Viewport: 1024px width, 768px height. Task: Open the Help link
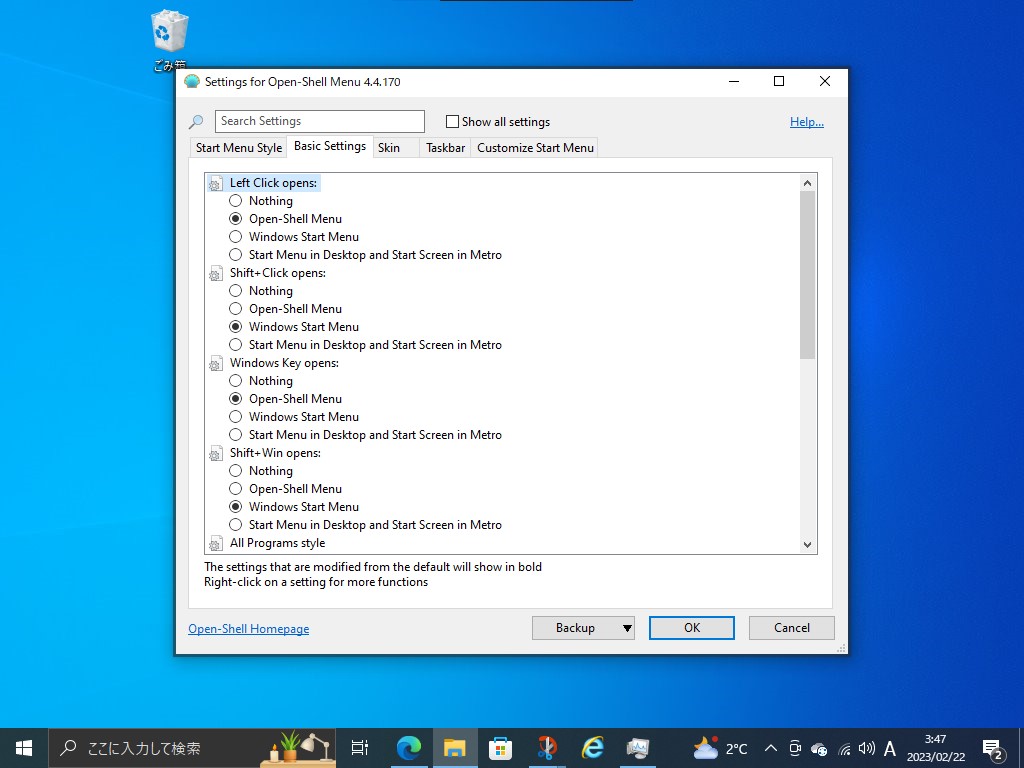(807, 122)
